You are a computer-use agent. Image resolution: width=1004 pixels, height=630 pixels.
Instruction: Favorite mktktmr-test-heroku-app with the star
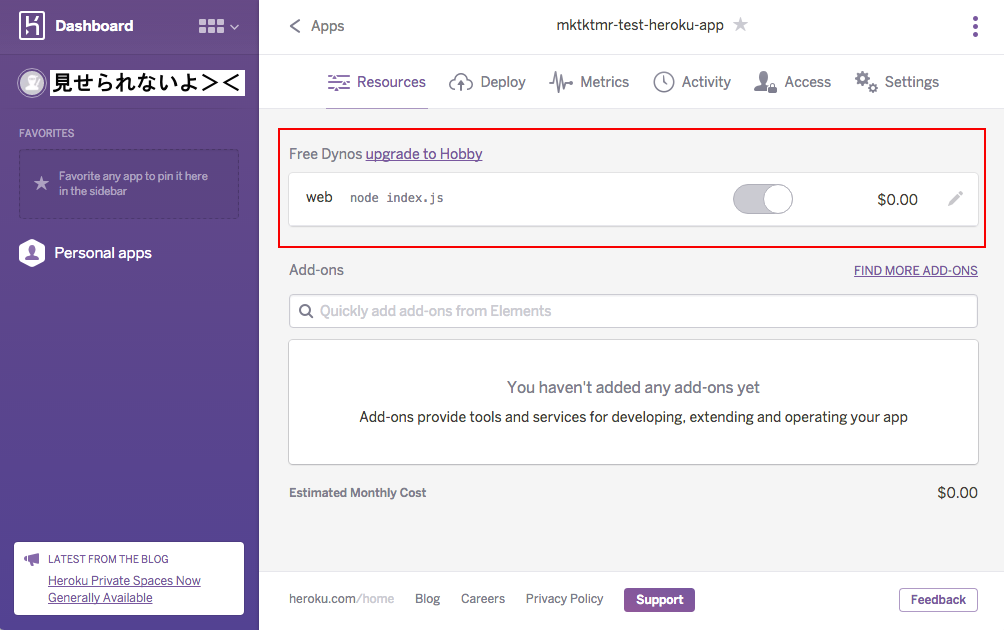740,25
